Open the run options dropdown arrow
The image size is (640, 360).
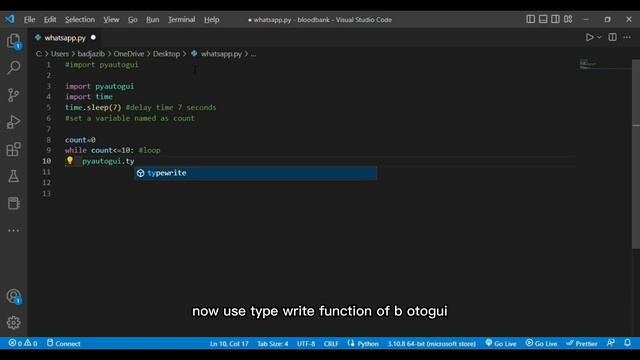(x=599, y=38)
